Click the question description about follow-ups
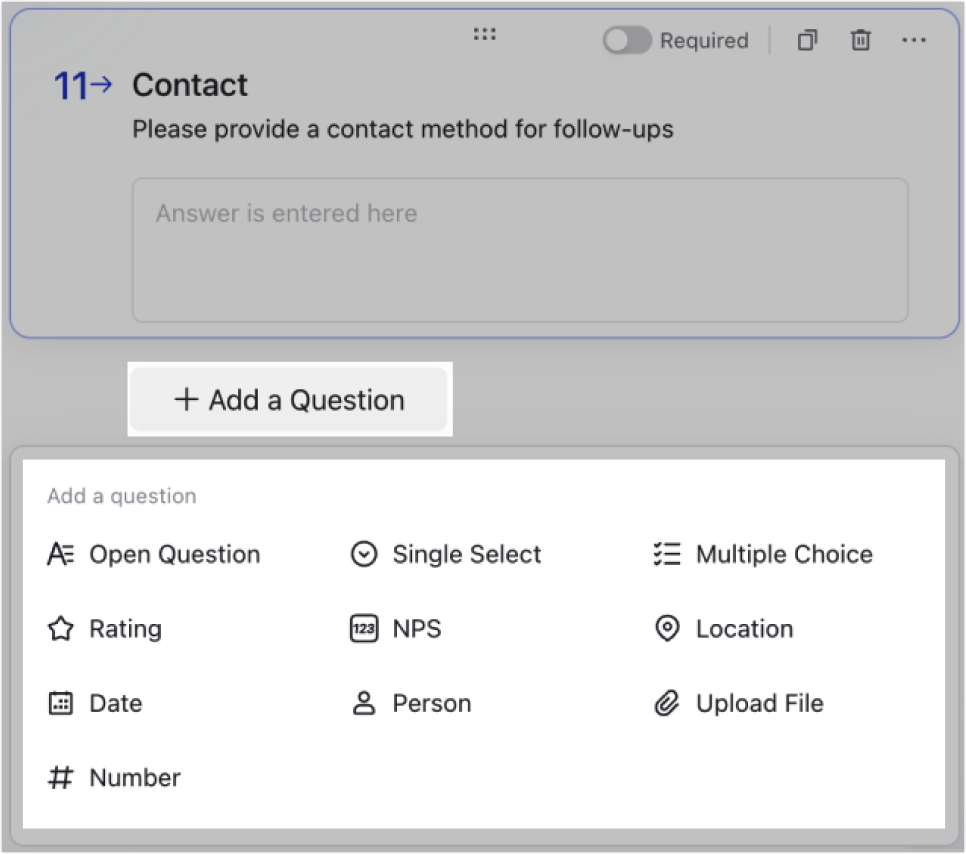This screenshot has height=854, width=966. (x=402, y=129)
